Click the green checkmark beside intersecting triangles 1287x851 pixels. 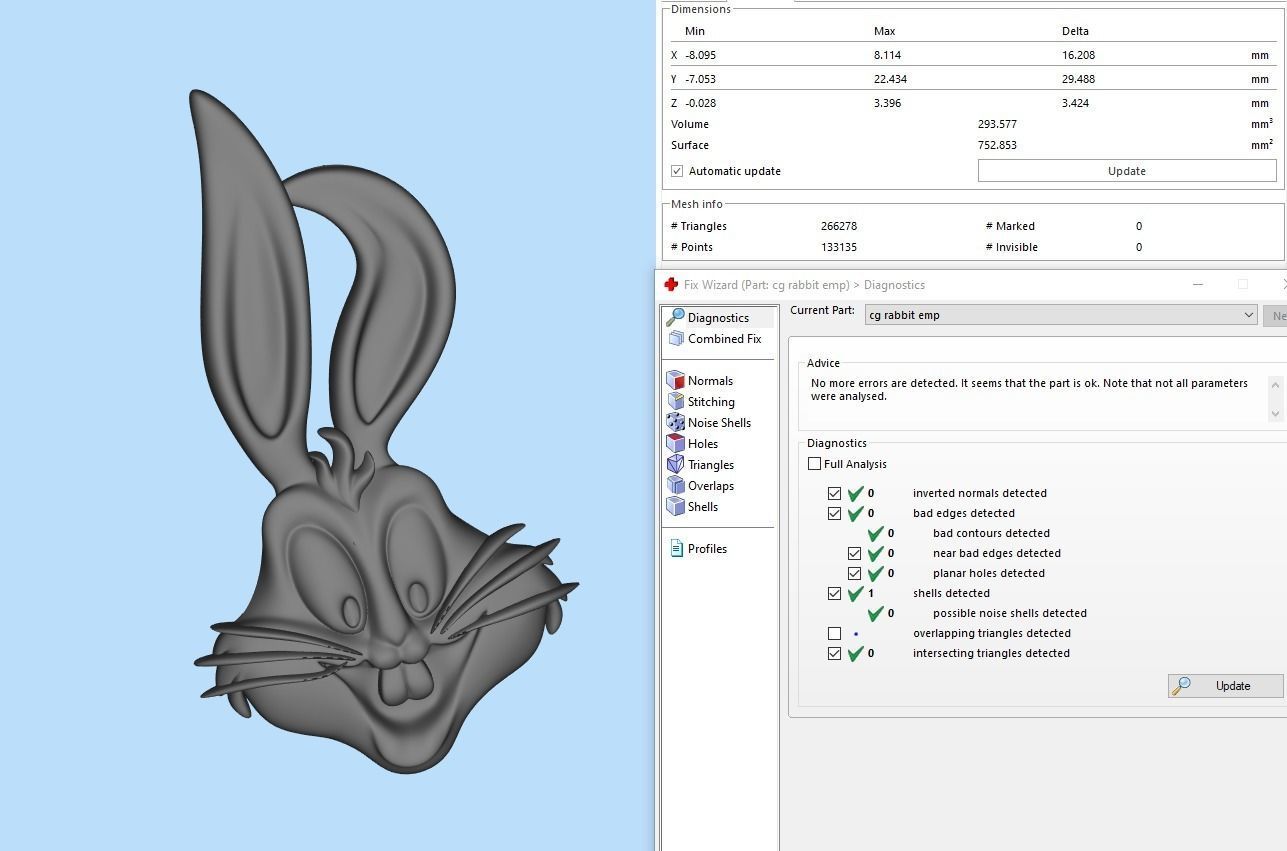855,653
